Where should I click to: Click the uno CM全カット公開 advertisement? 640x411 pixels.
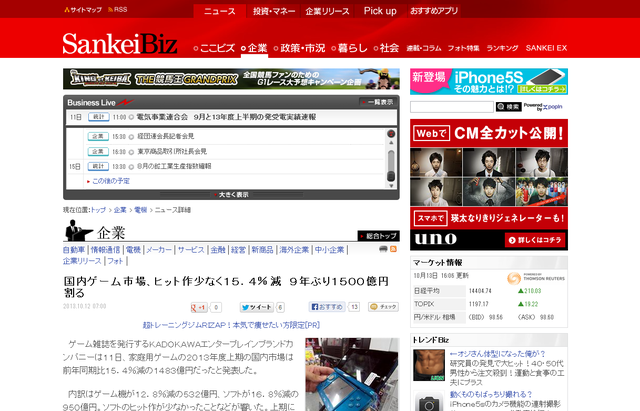(489, 184)
